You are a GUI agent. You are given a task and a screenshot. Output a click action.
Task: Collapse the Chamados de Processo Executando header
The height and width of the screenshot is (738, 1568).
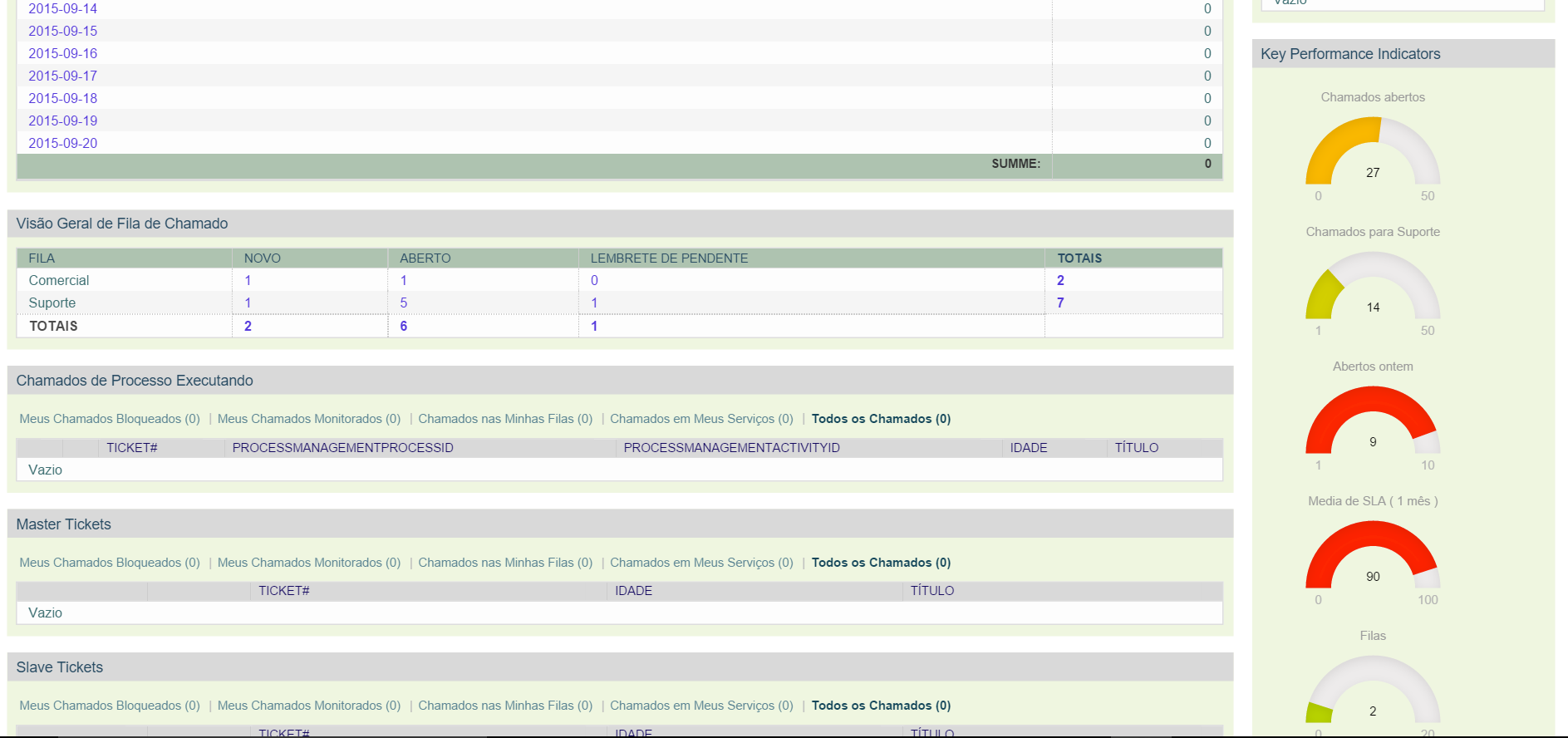click(x=134, y=381)
